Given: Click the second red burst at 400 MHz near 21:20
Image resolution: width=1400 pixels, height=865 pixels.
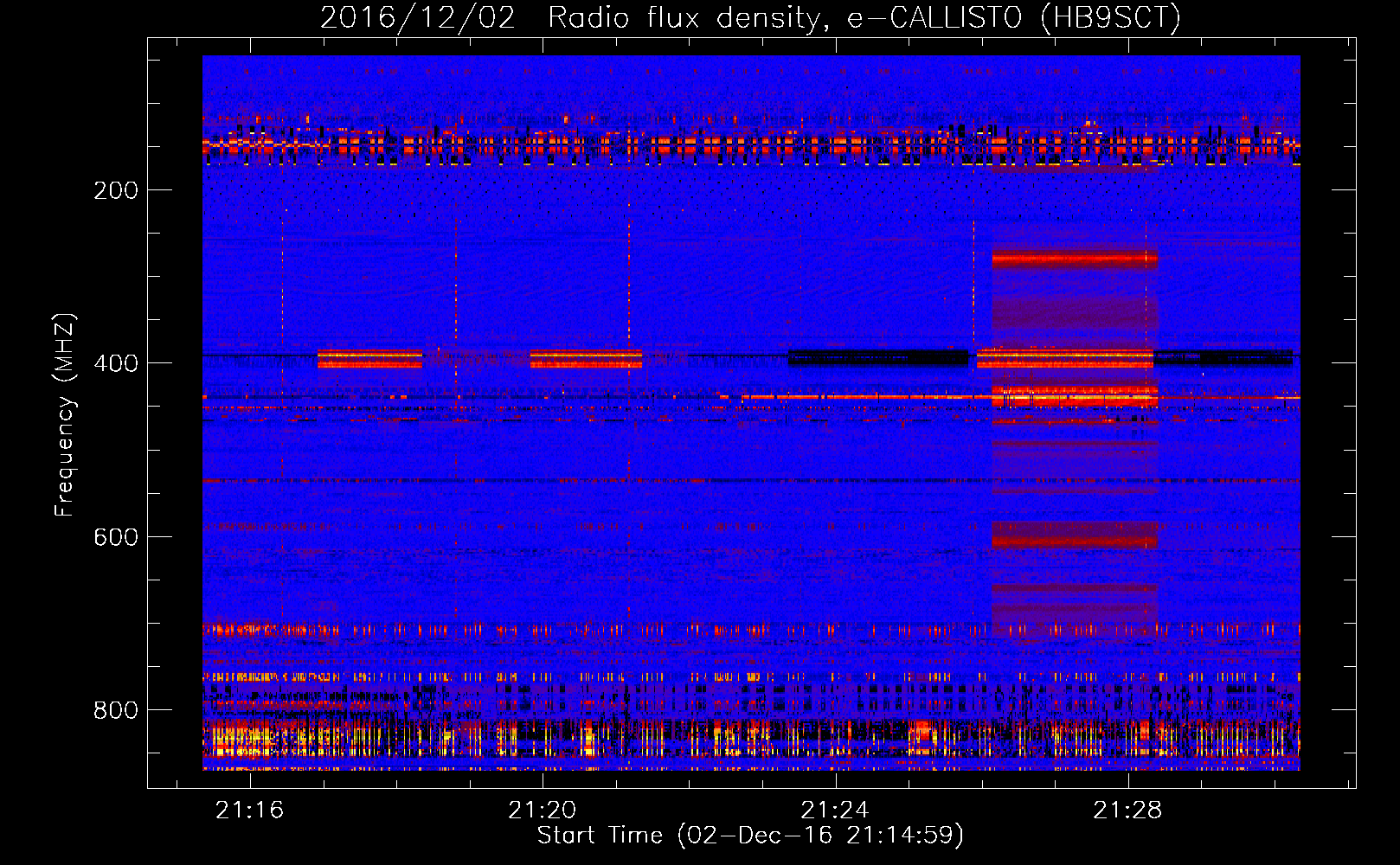Looking at the screenshot, I should 586,358.
